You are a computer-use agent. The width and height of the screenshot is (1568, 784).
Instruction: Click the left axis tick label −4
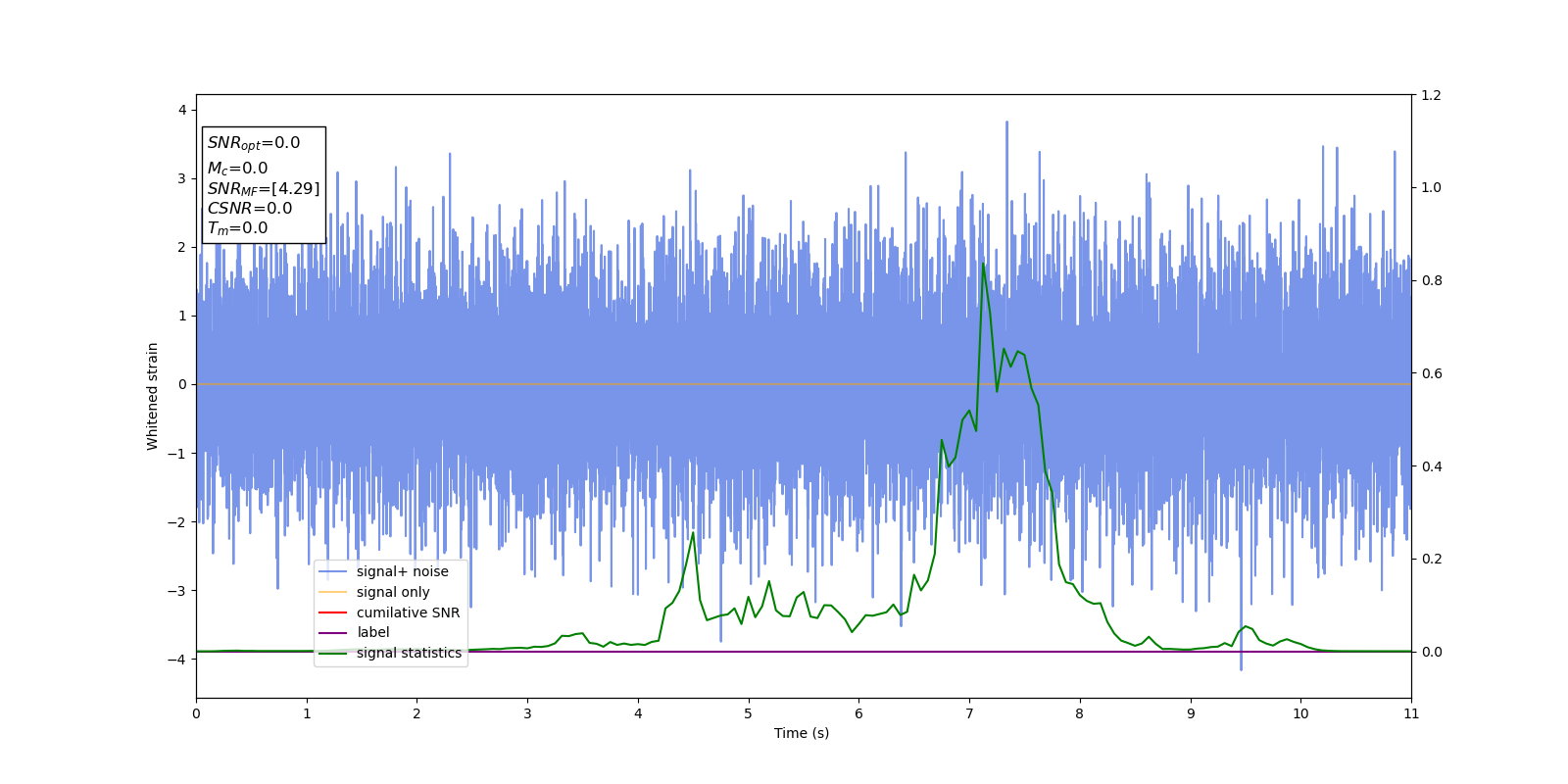[x=177, y=660]
